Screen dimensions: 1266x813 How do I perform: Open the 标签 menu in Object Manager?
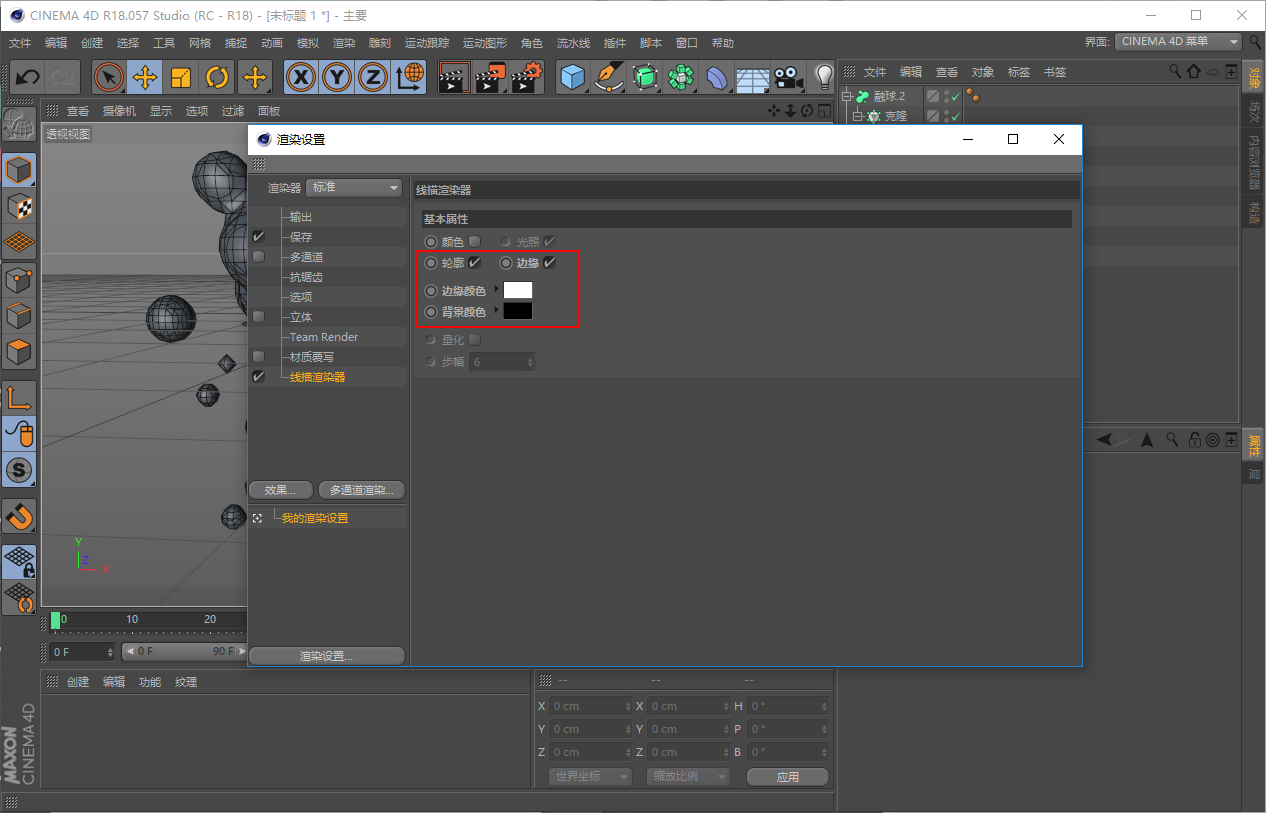[x=1018, y=72]
